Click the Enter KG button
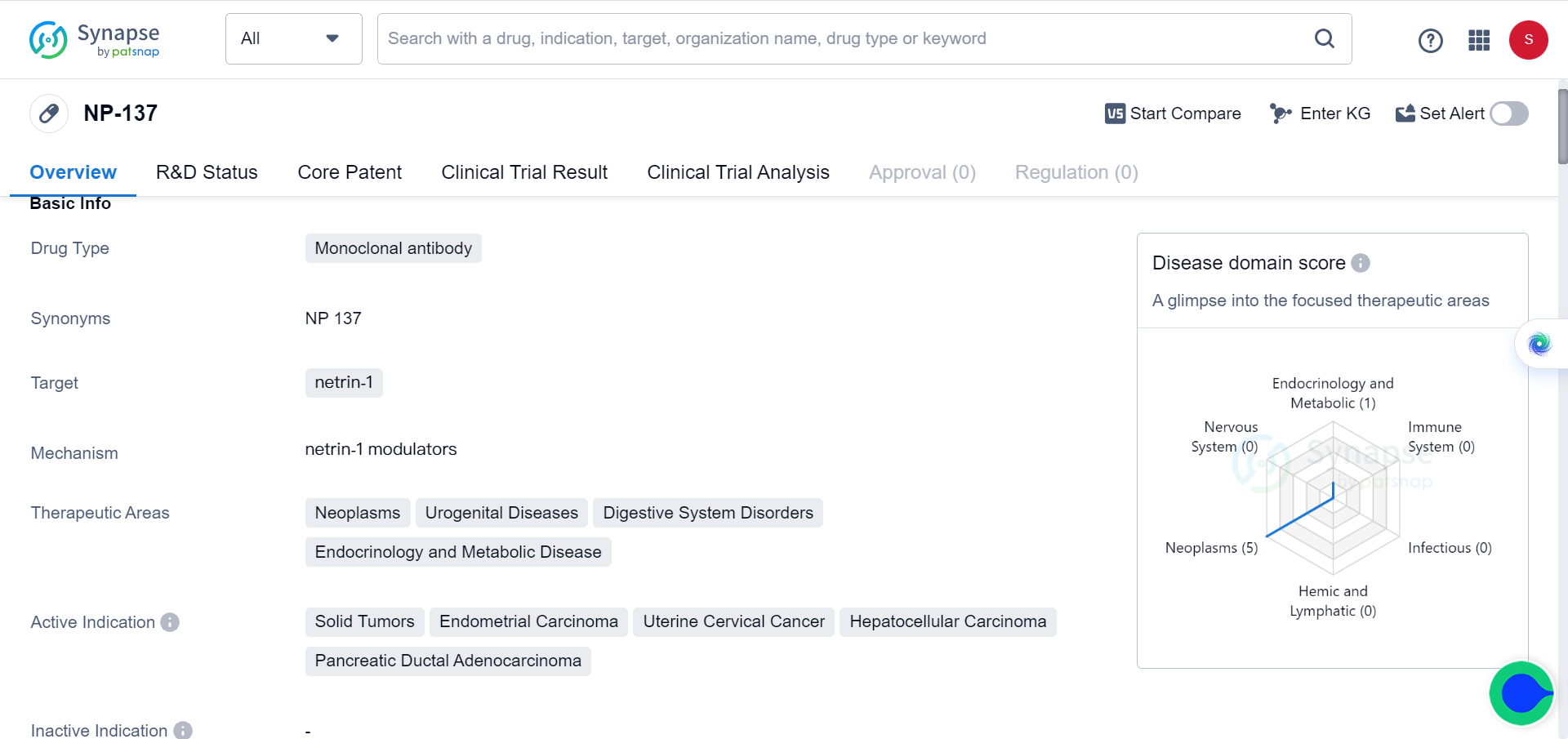The height and width of the screenshot is (739, 1568). (1320, 114)
